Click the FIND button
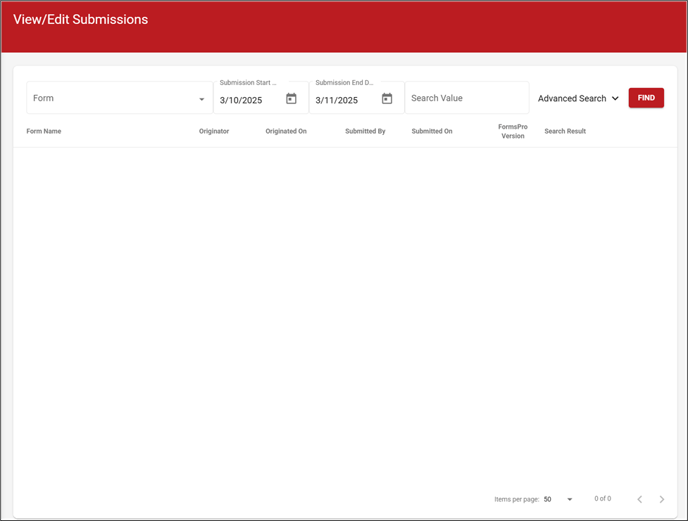The height and width of the screenshot is (521, 688). [x=646, y=98]
